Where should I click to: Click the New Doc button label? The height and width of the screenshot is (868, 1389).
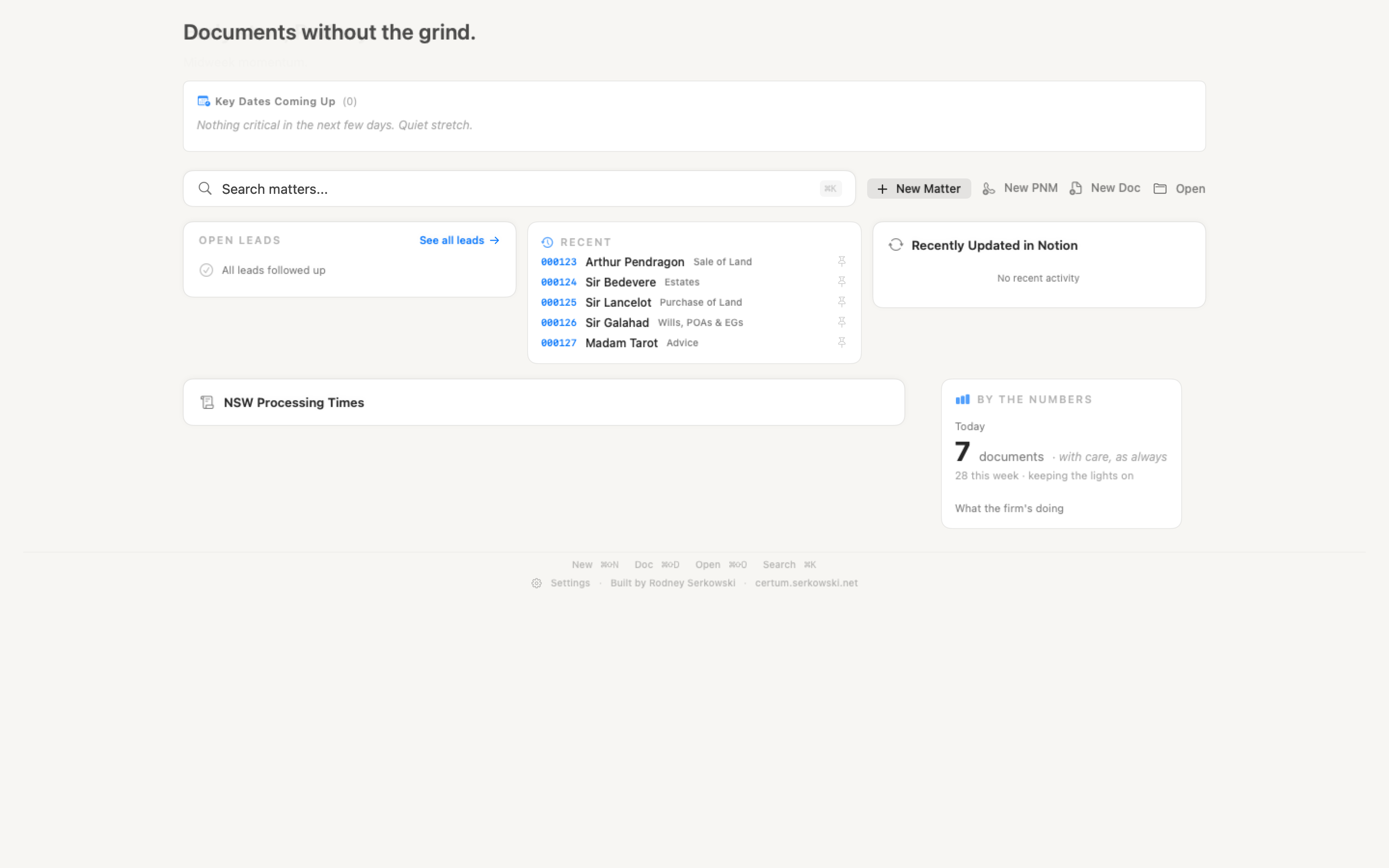coord(1115,188)
